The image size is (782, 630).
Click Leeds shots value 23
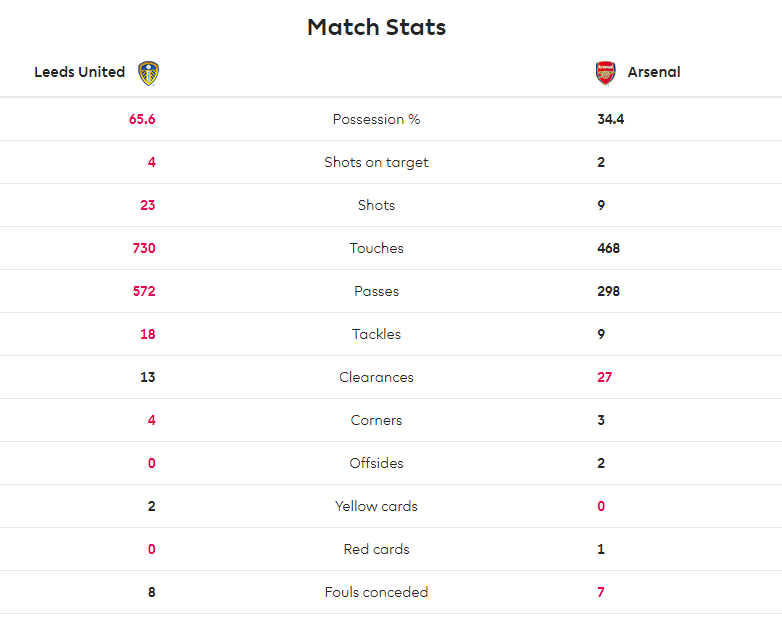[x=148, y=205]
